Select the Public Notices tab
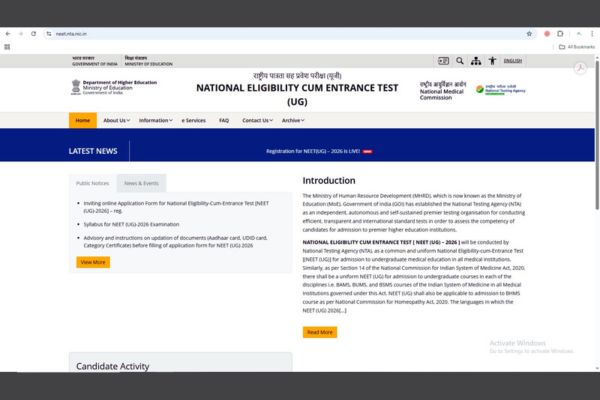 click(x=92, y=183)
